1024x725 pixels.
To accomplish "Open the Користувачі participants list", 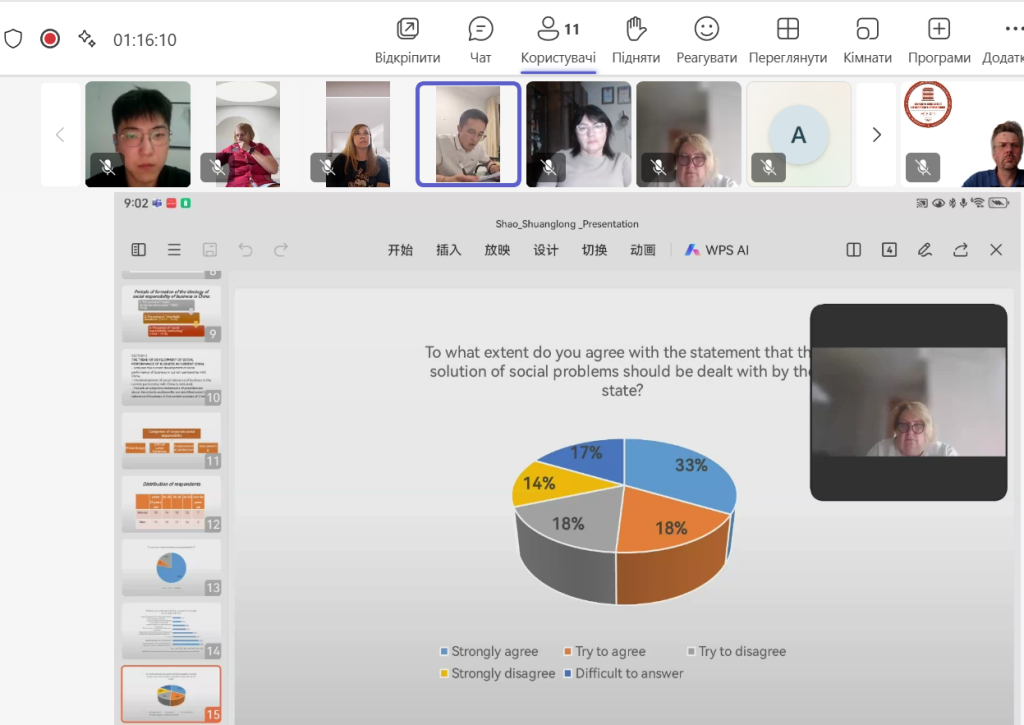I will pyautogui.click(x=558, y=40).
